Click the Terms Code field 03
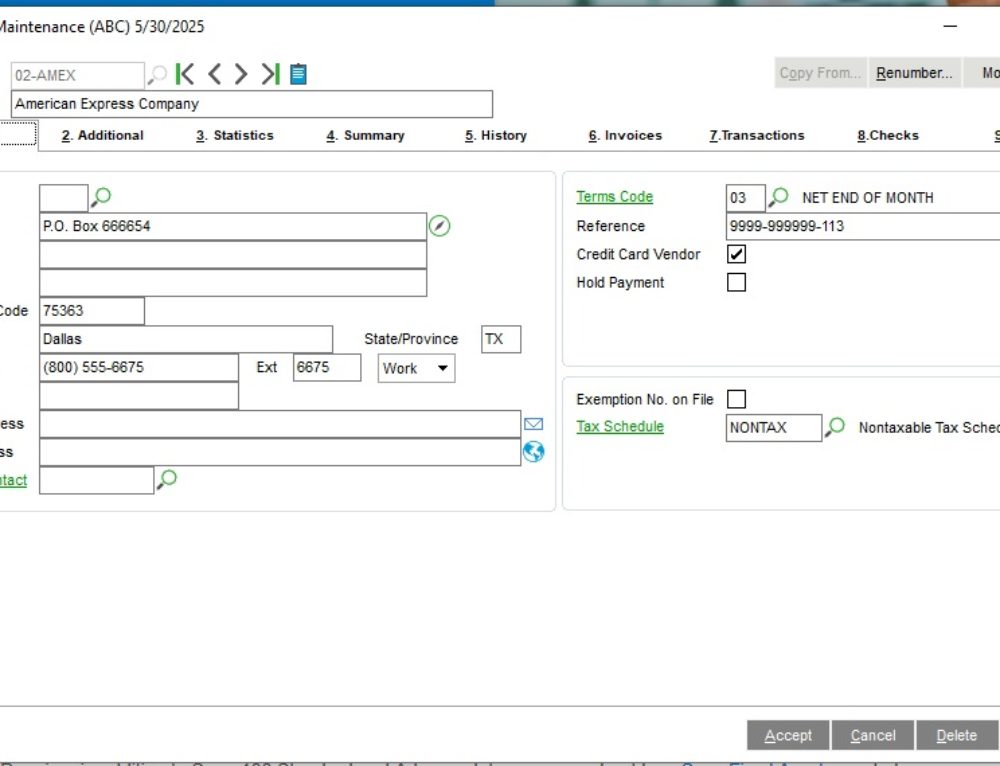 [746, 198]
